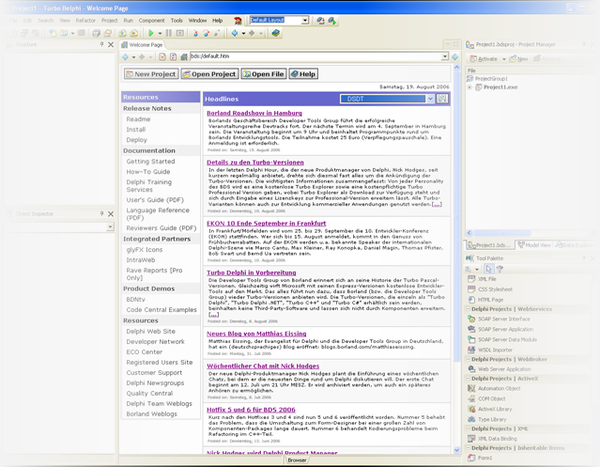The height and width of the screenshot is (467, 600).
Task: Click the help book icon in toolbar
Action: pyautogui.click(x=276, y=33)
